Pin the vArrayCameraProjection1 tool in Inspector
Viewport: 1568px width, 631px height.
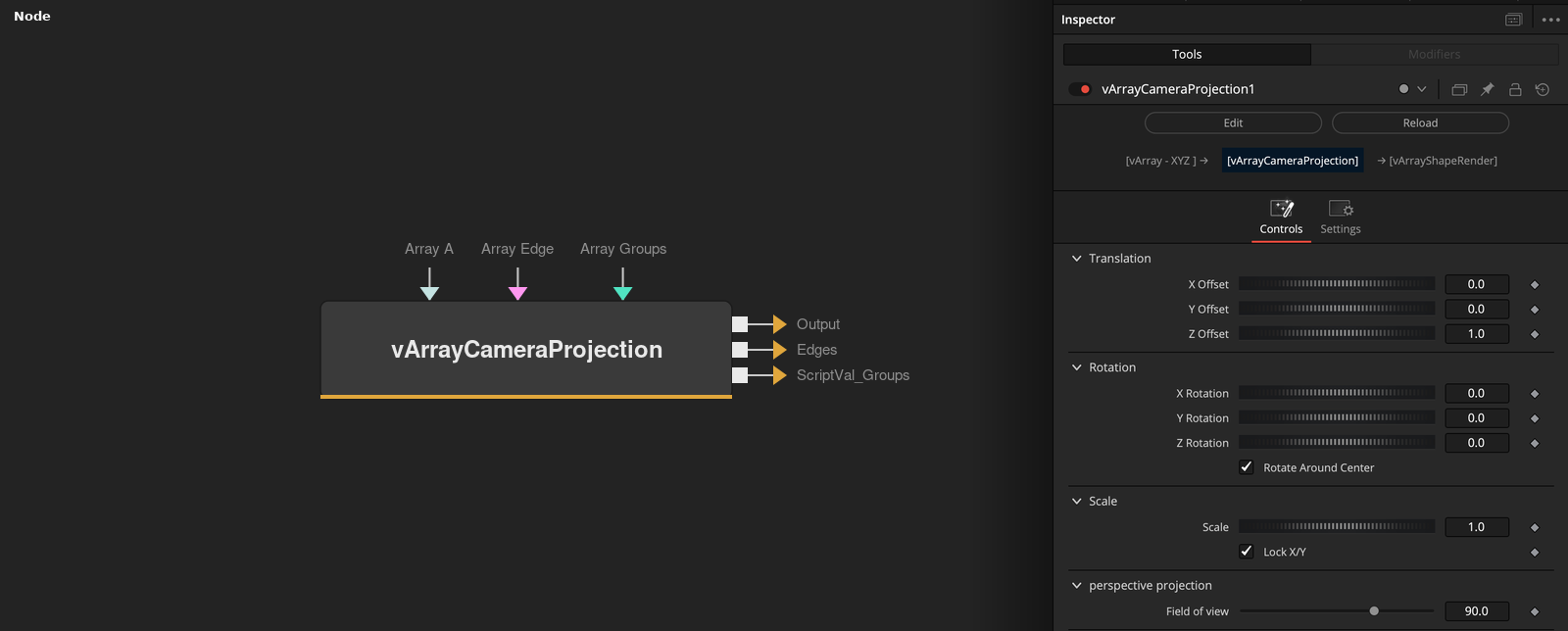pos(1487,89)
